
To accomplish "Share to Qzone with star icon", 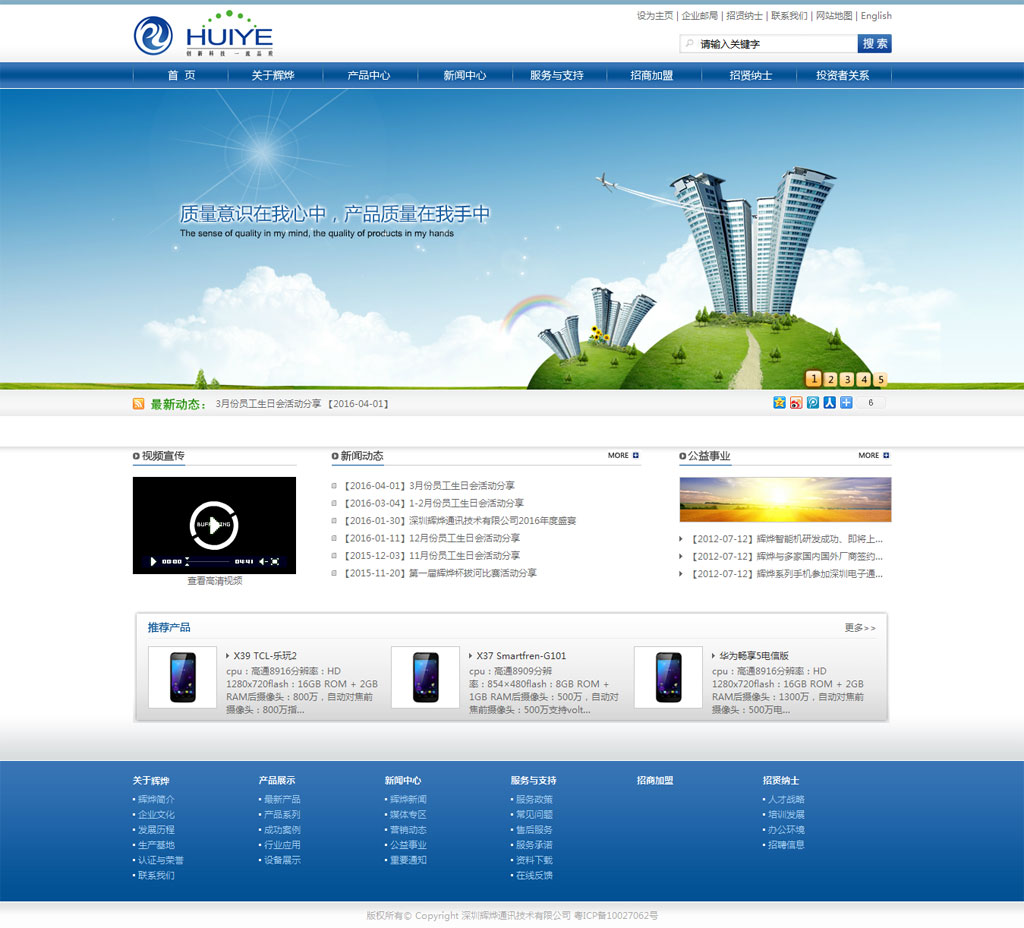I will point(779,403).
